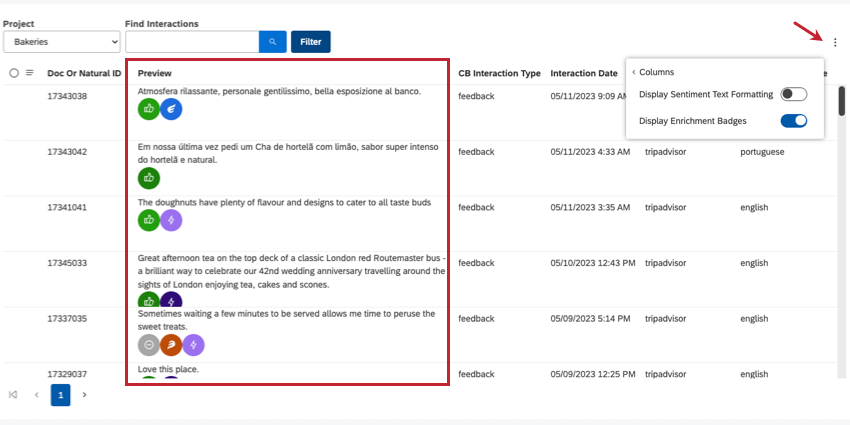This screenshot has height=425, width=850.
Task: Go to next page arrow
Action: tap(84, 395)
